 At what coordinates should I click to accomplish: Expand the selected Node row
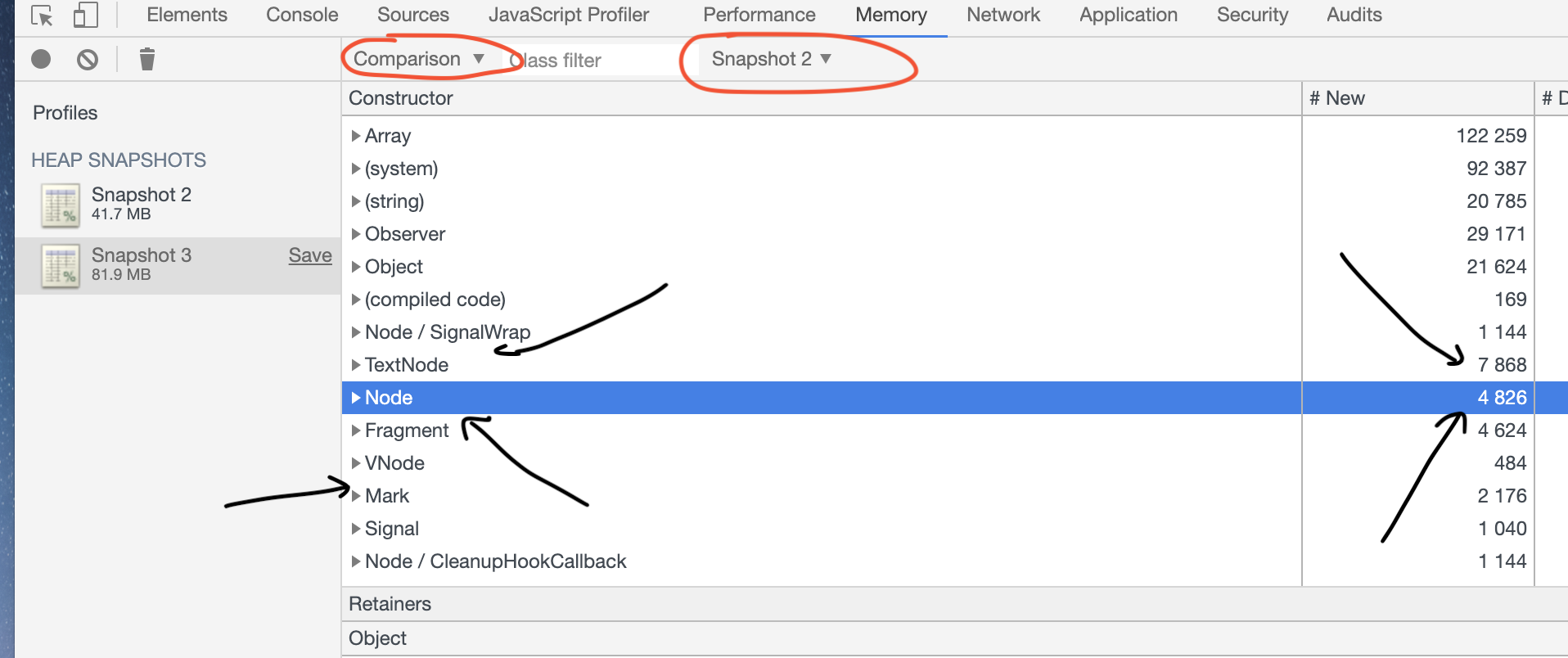[x=356, y=398]
